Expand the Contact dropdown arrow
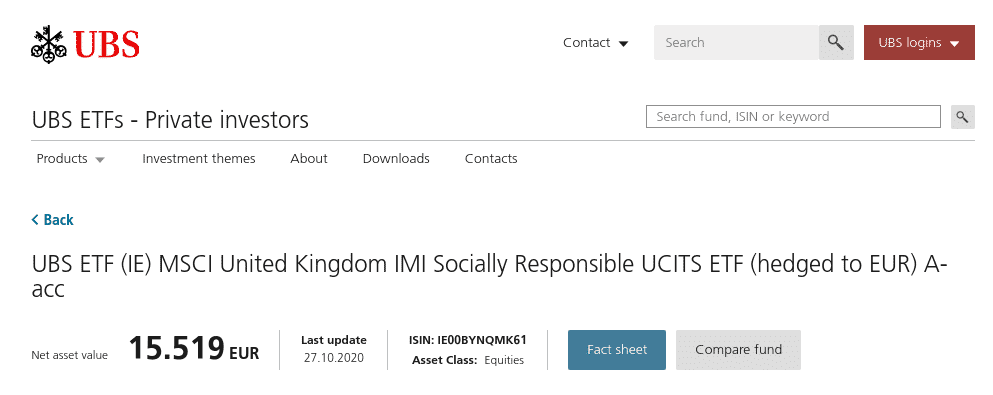The width and height of the screenshot is (993, 395). [x=623, y=44]
